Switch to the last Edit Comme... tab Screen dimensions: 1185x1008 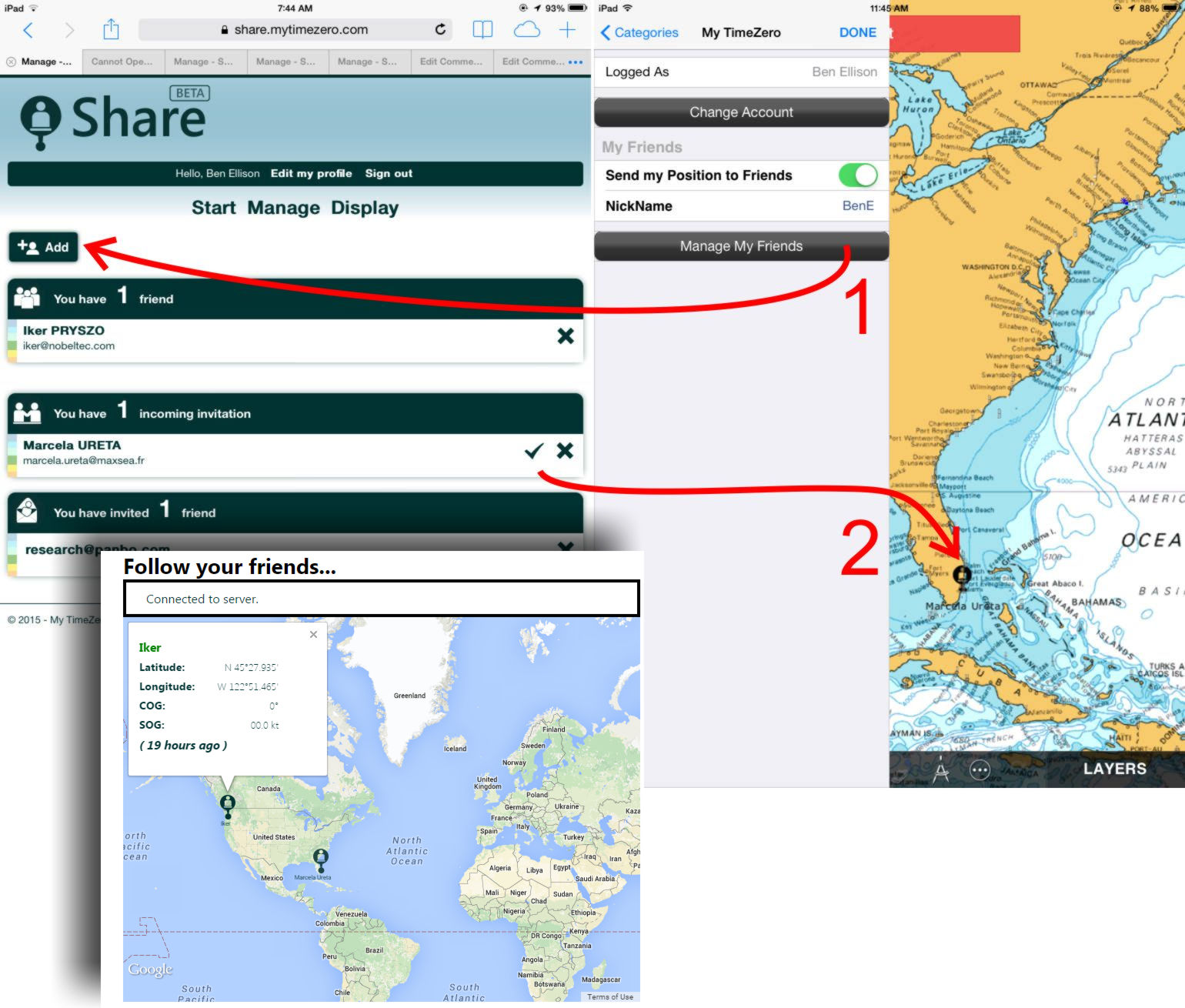(x=532, y=62)
